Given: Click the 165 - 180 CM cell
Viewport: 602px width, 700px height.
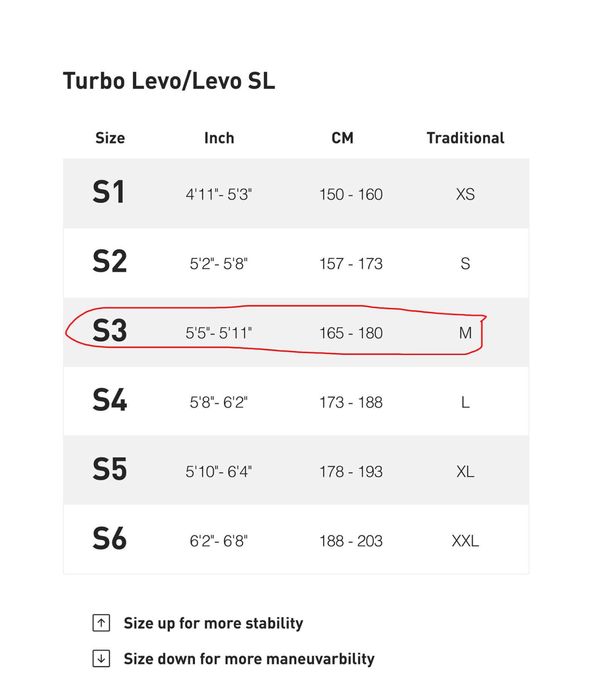Looking at the screenshot, I should coord(351,332).
